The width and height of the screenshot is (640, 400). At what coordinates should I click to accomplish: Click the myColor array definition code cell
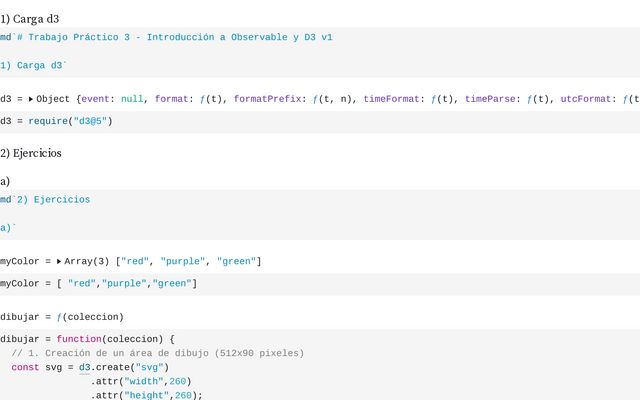(98, 284)
